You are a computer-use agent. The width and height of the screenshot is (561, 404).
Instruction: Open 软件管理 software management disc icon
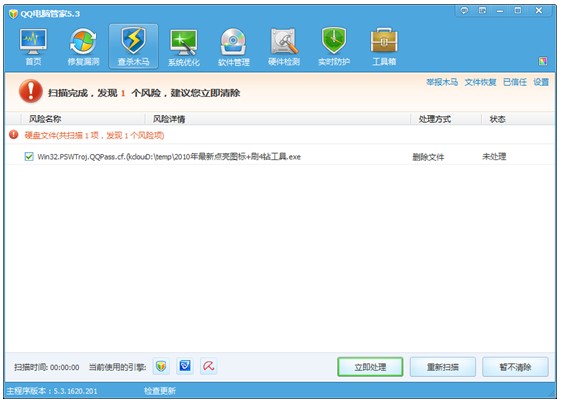tap(234, 46)
